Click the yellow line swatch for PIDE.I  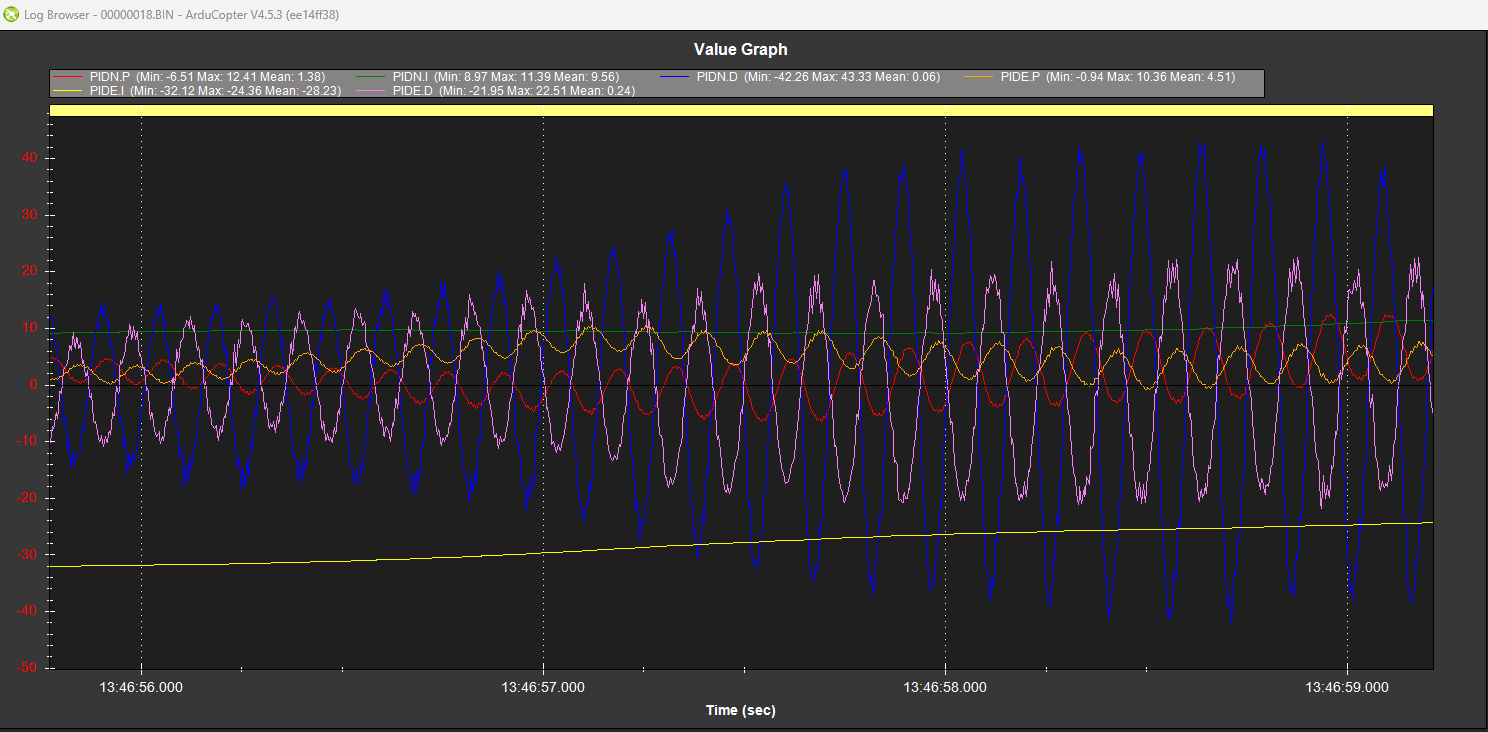(x=68, y=90)
